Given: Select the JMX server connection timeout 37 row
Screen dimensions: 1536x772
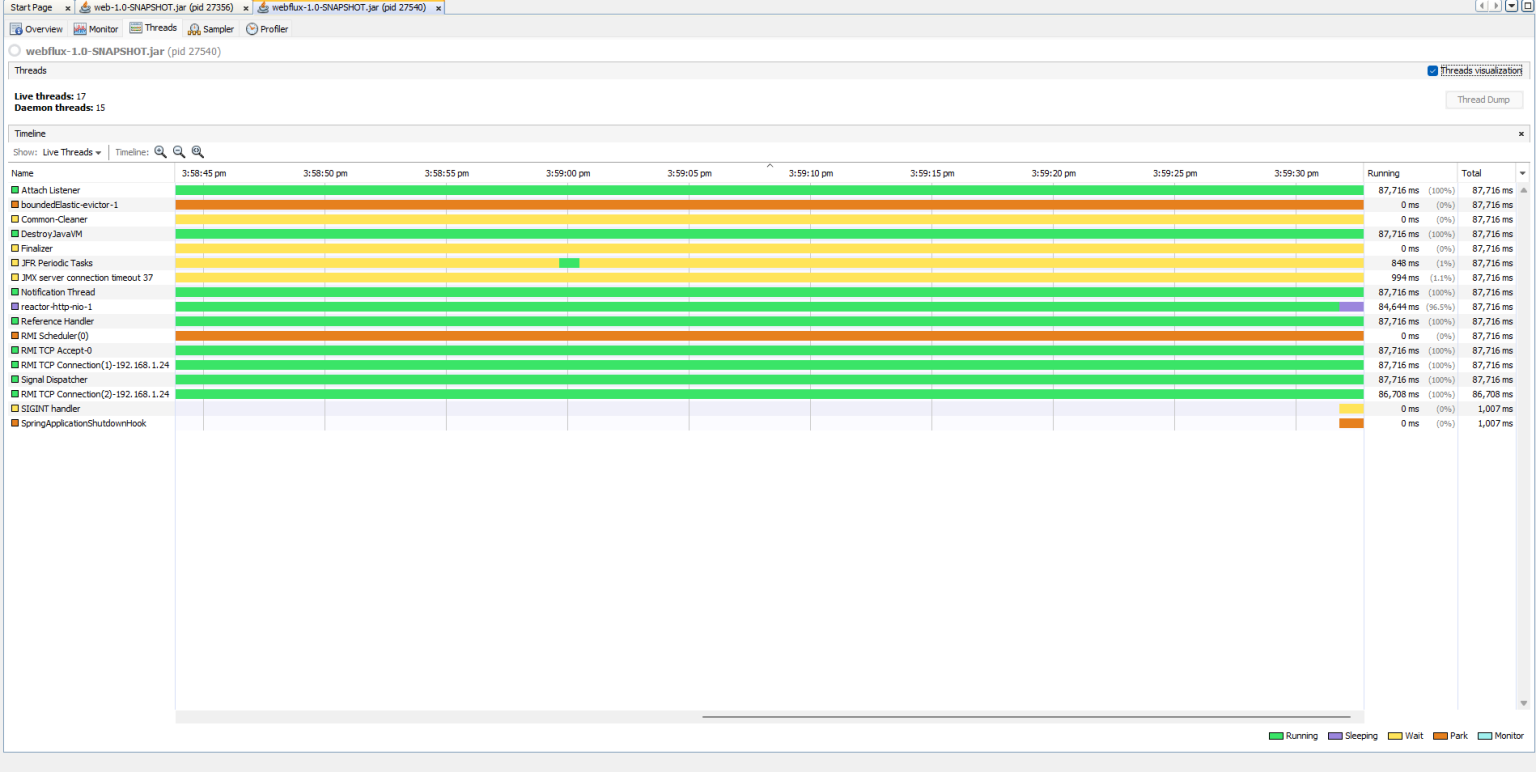Looking at the screenshot, I should pos(762,278).
